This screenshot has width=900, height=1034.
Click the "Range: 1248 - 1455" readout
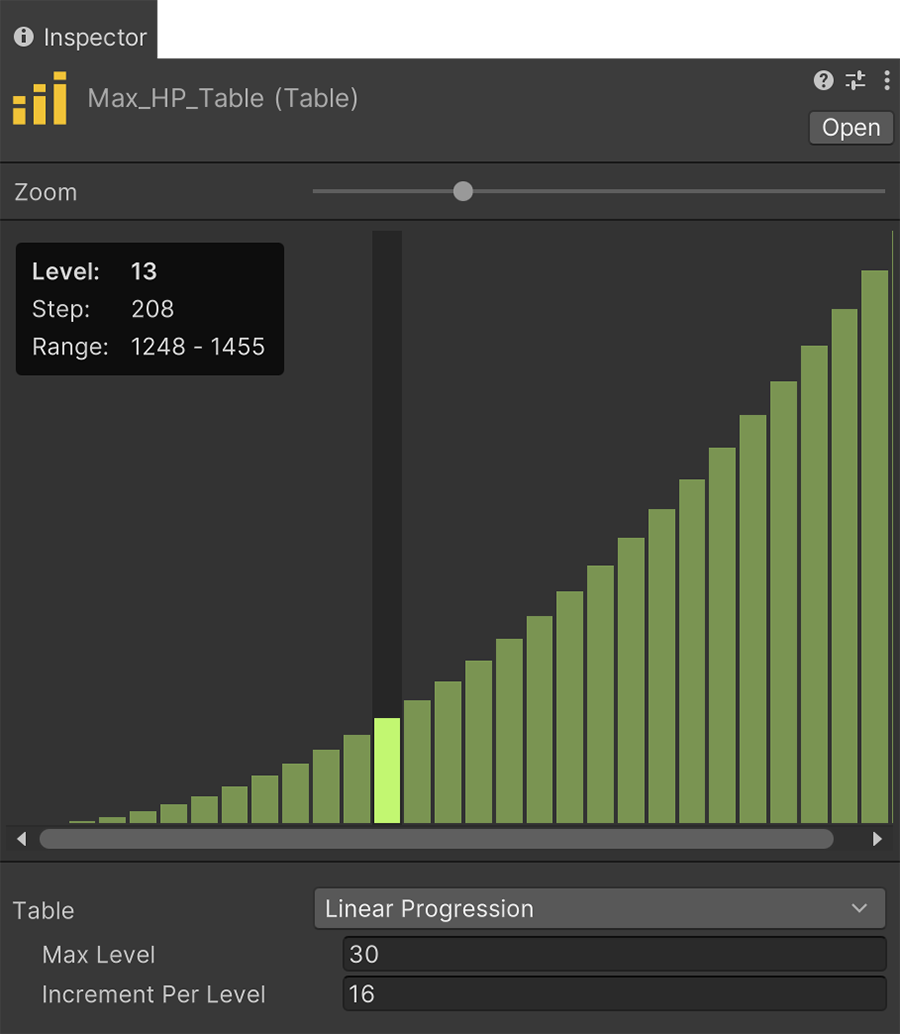(x=148, y=347)
